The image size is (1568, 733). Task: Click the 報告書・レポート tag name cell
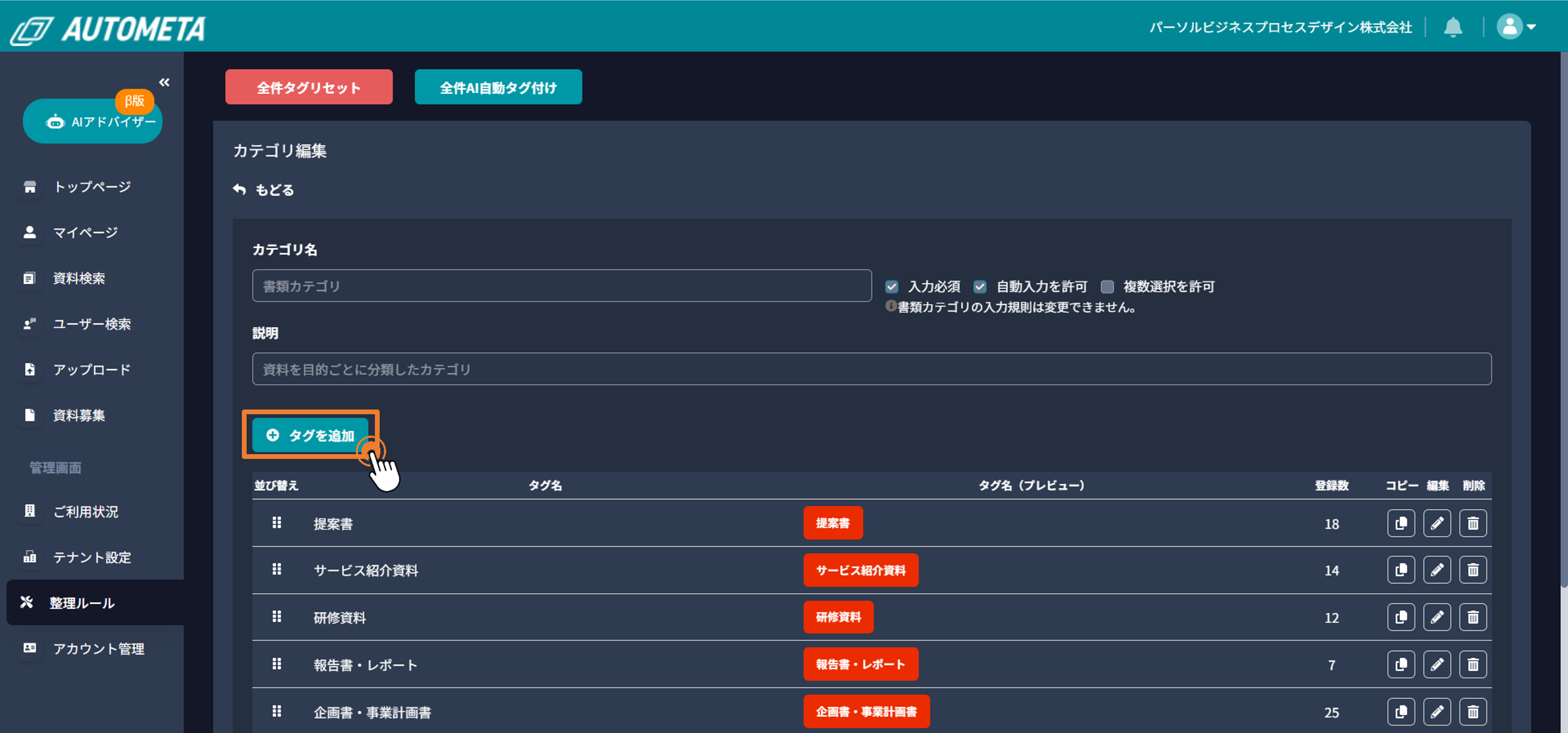click(365, 665)
